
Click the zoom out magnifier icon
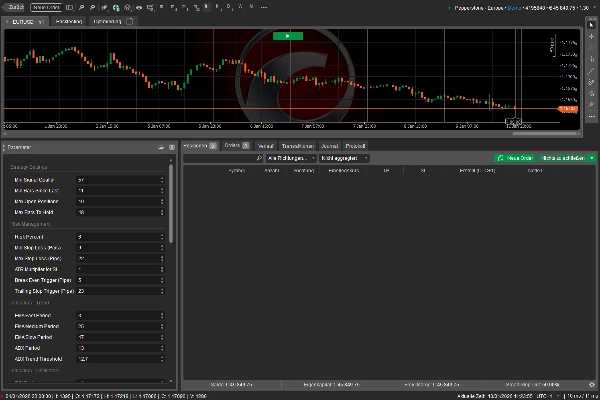[x=93, y=7]
